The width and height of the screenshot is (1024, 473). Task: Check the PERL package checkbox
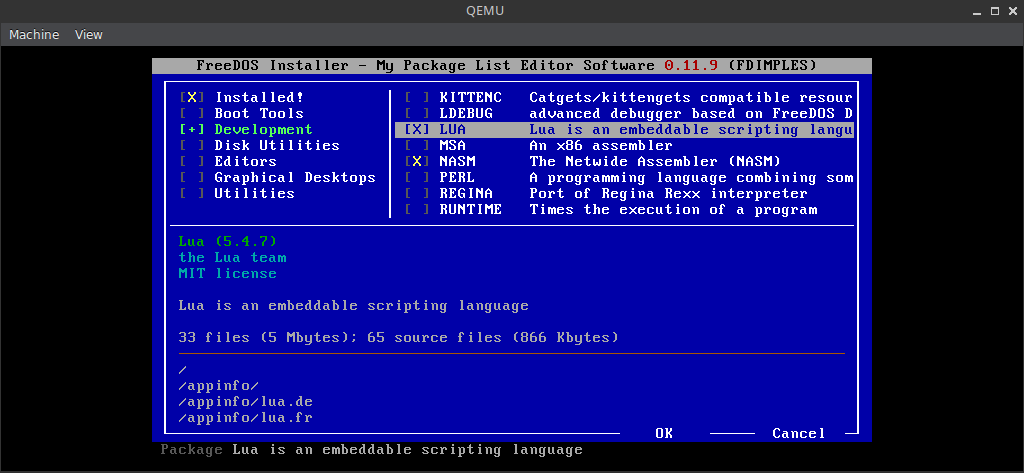coord(417,178)
